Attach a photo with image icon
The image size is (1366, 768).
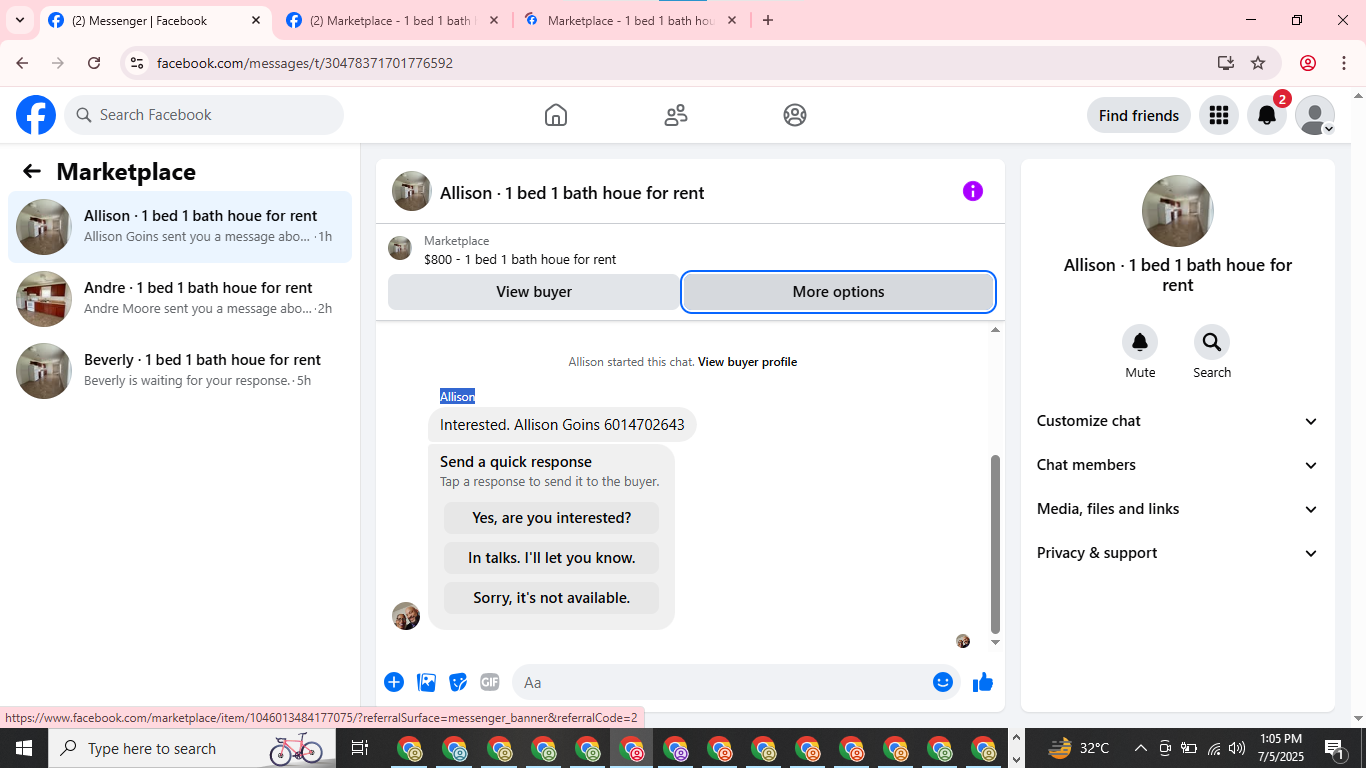pyautogui.click(x=426, y=682)
